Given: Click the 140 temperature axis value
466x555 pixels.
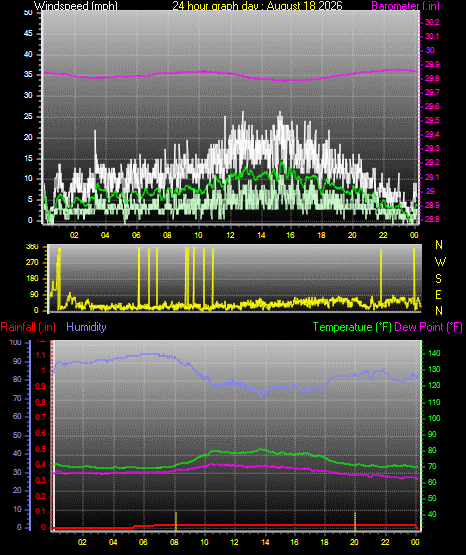Looking at the screenshot, I should [434, 353].
